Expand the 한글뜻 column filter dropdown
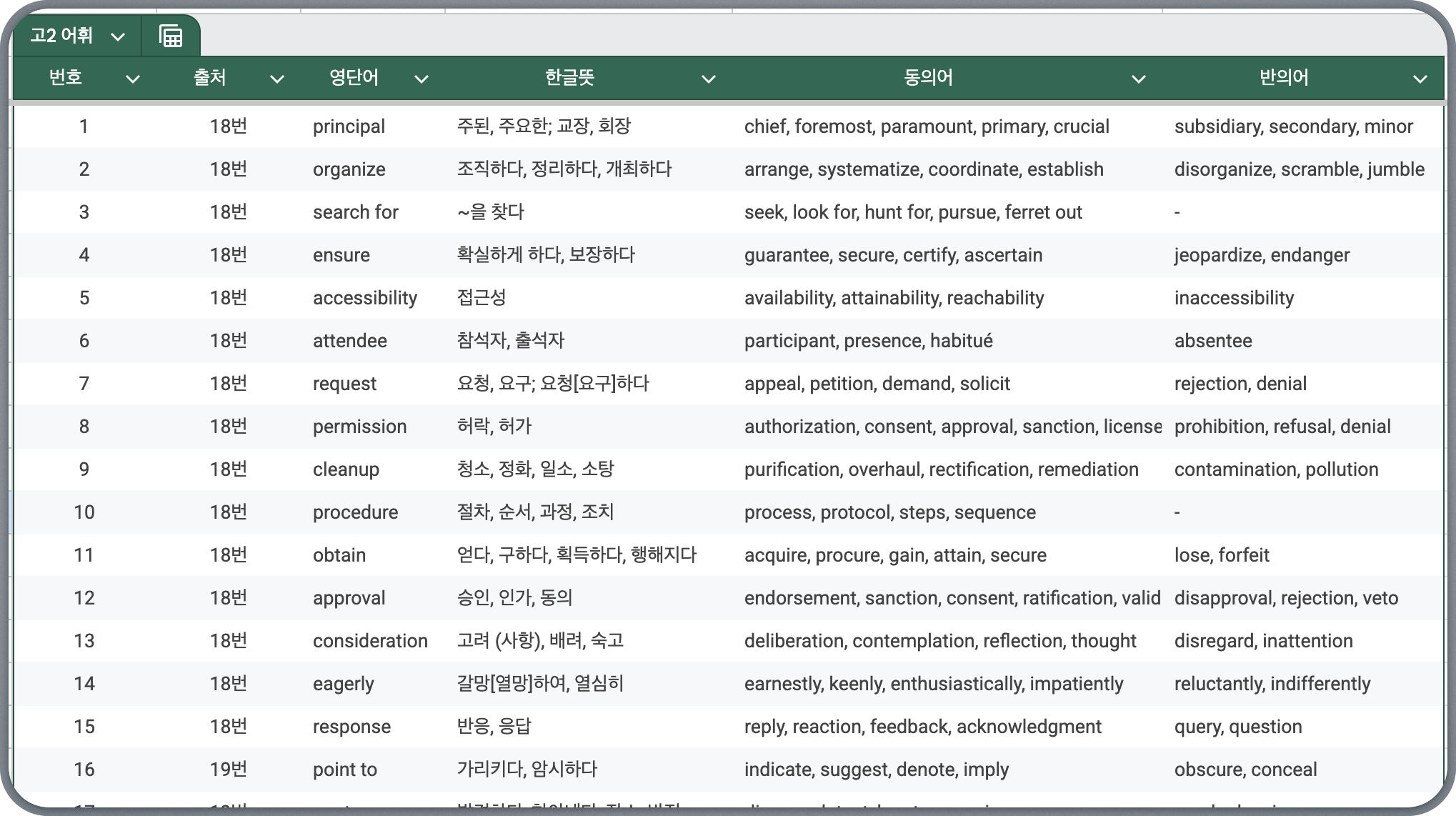This screenshot has height=816, width=1456. pyautogui.click(x=709, y=79)
